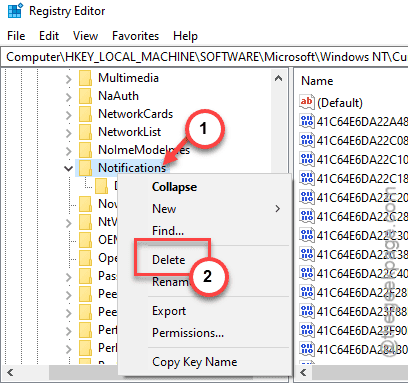The image size is (408, 383).
Task: Expand the NetworkList key
Action: 68,133
